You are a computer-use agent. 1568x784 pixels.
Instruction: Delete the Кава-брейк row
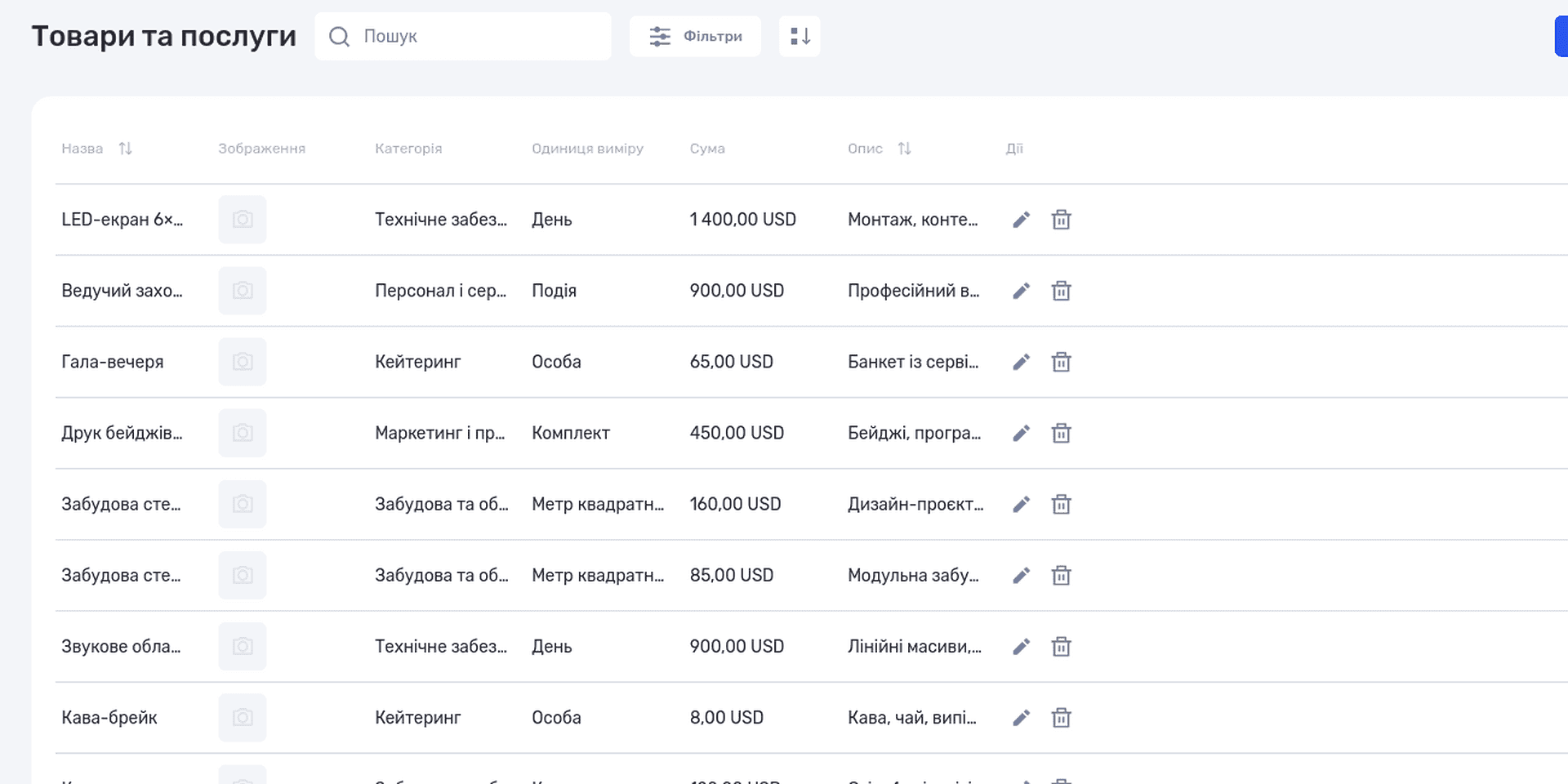[1061, 718]
